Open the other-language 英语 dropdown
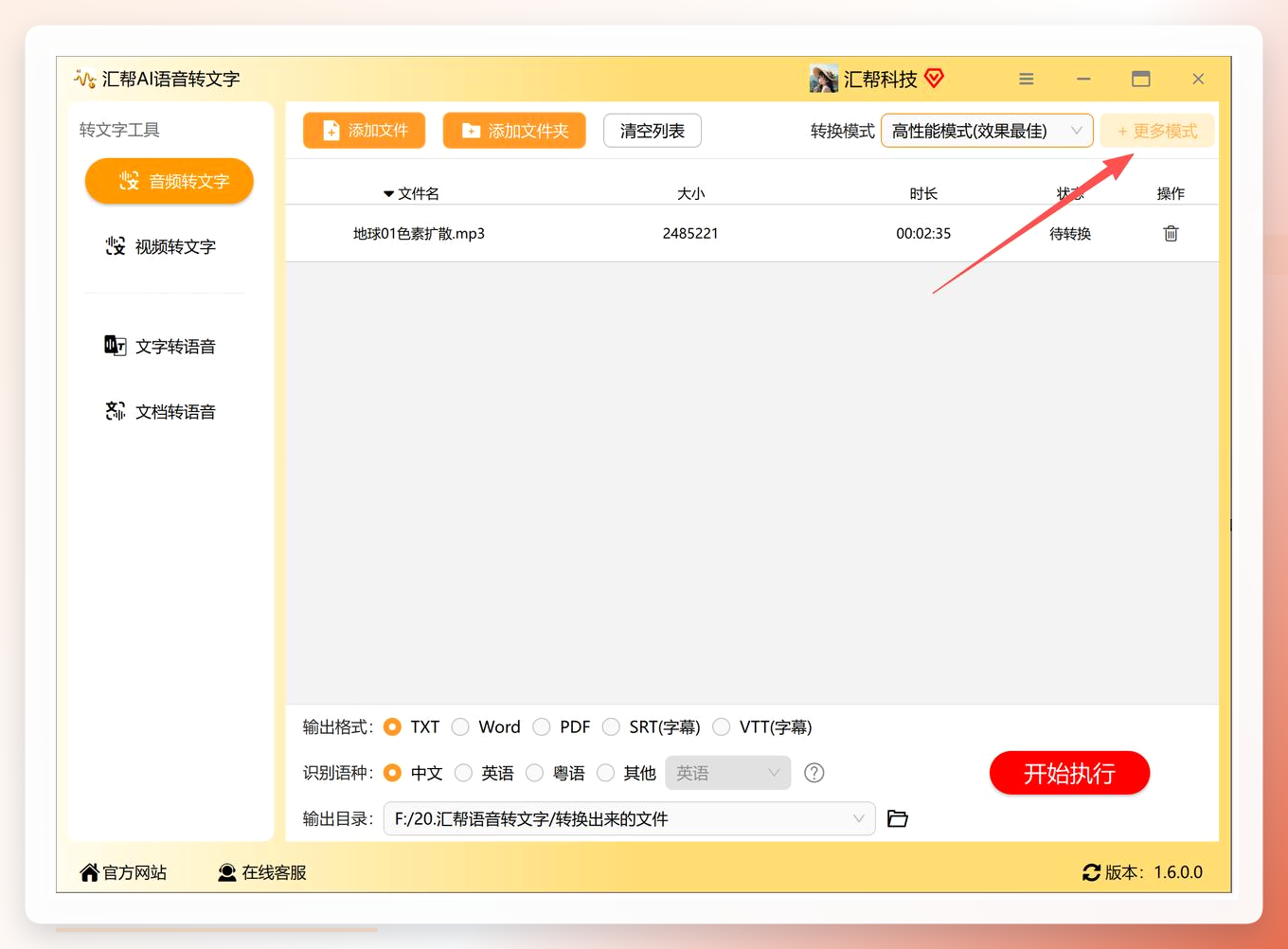 [728, 773]
